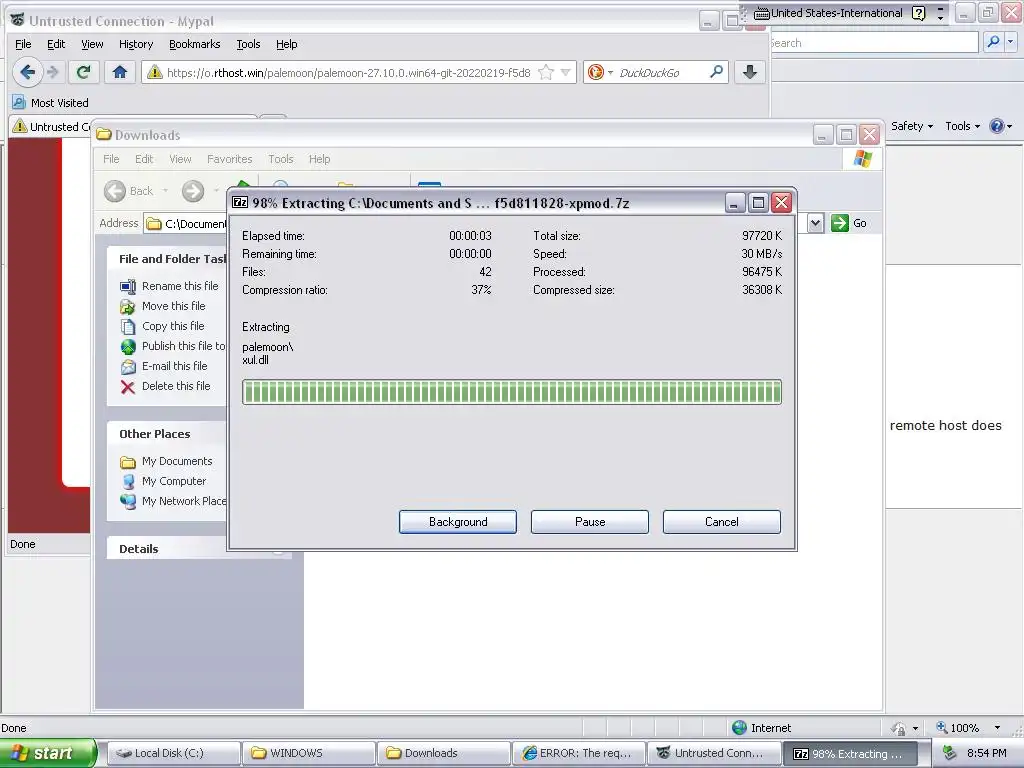Click Go button in Downloads address bar

pyautogui.click(x=849, y=223)
